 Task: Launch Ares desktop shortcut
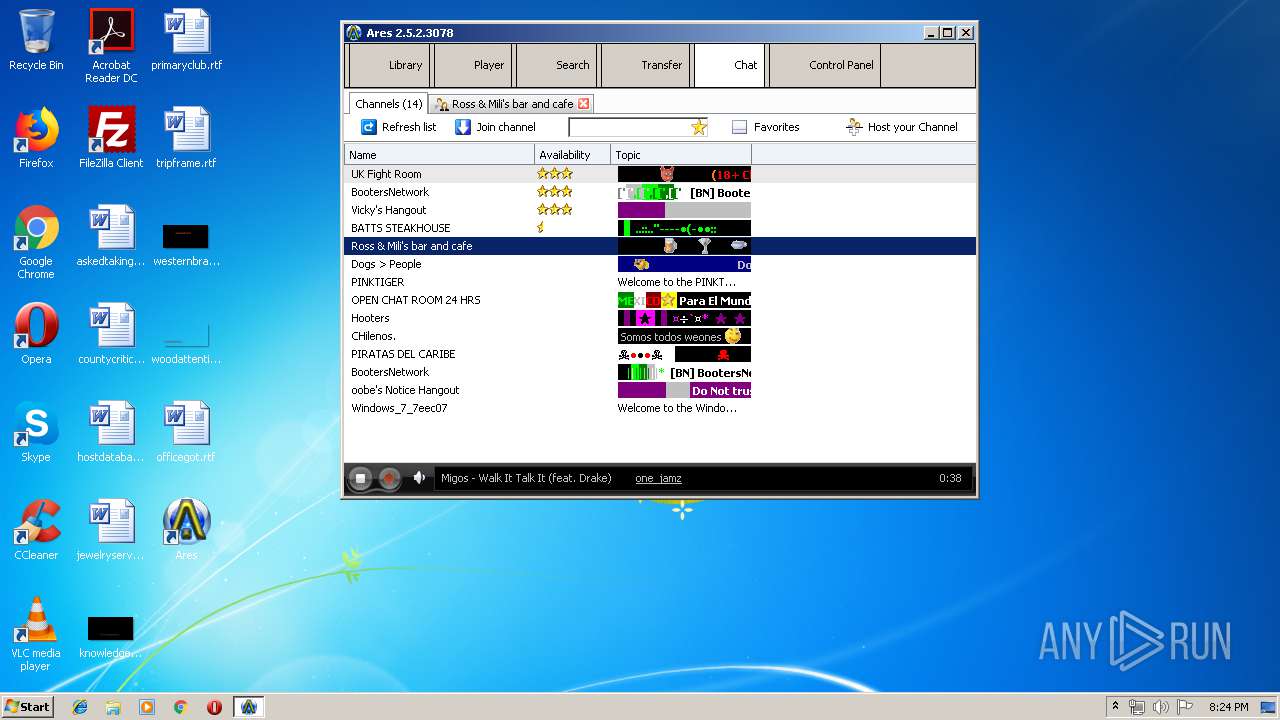pyautogui.click(x=186, y=530)
